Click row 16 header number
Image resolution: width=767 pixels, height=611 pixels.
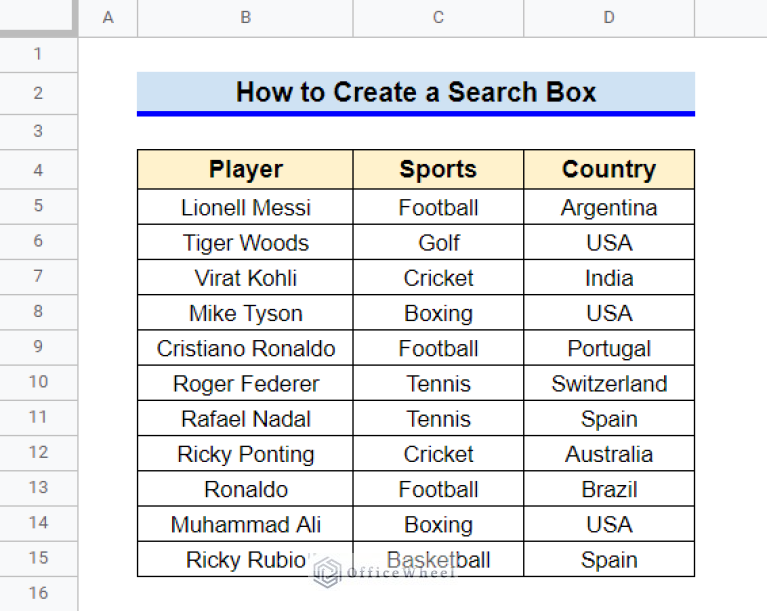[x=38, y=593]
